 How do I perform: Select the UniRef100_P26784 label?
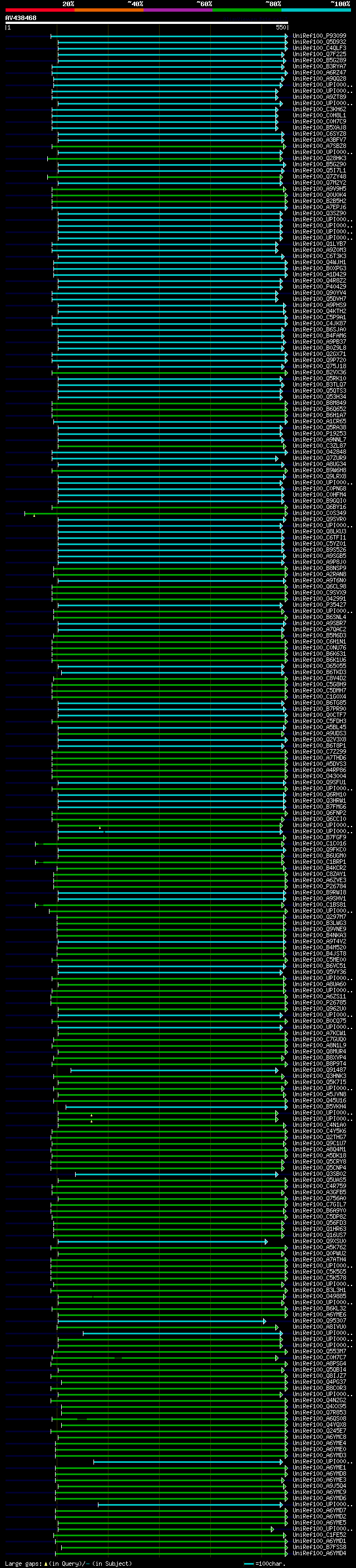click(319, 886)
